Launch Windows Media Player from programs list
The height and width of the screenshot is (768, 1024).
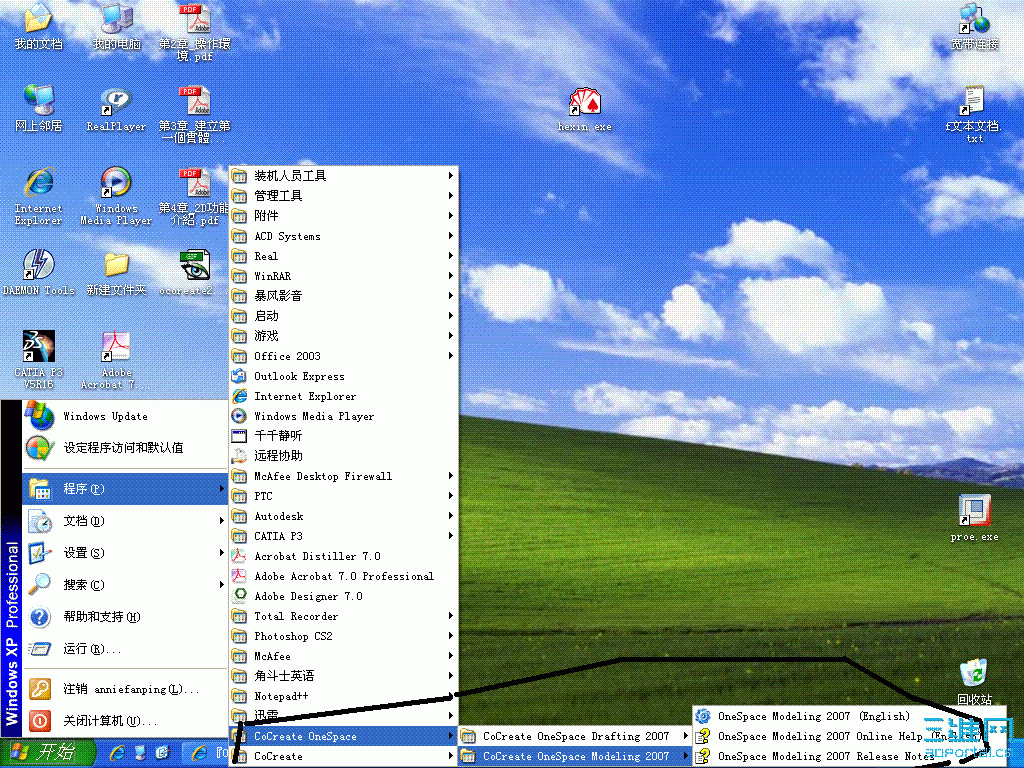(344, 416)
